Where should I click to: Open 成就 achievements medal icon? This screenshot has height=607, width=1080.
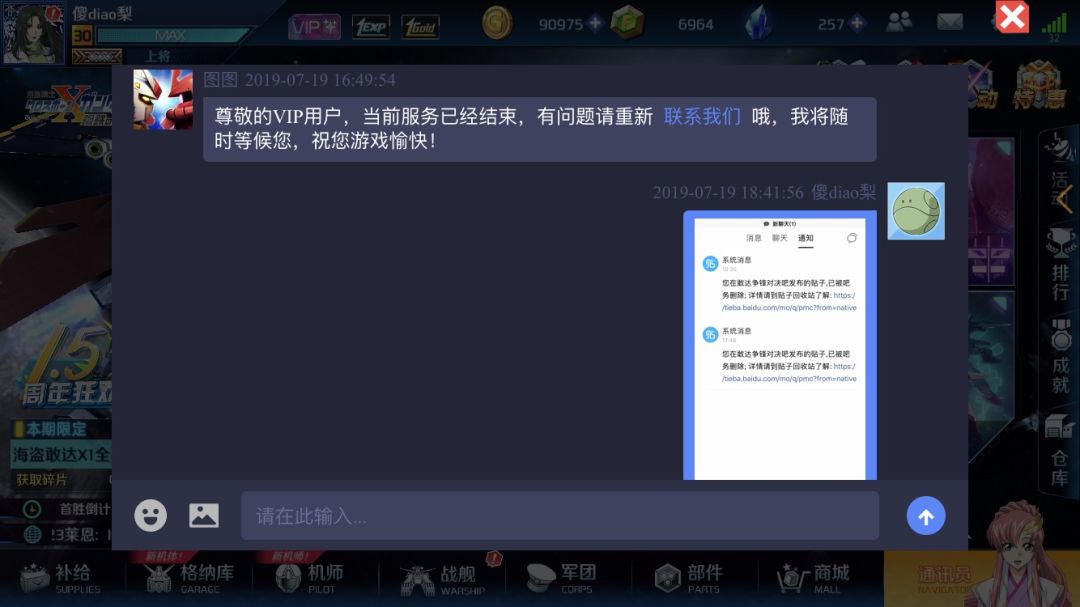point(1059,356)
